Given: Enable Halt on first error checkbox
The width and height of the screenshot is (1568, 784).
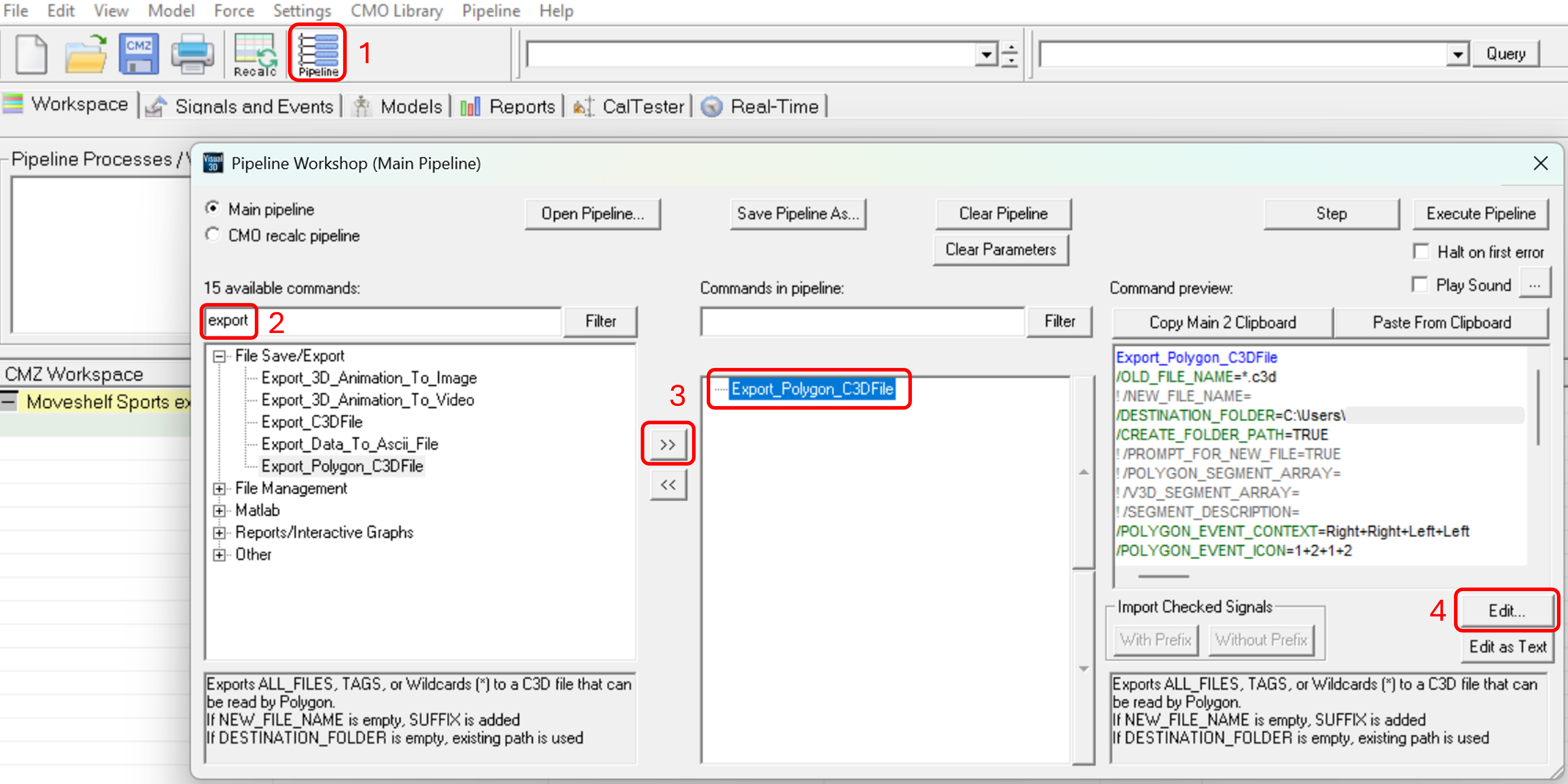Looking at the screenshot, I should [1421, 252].
